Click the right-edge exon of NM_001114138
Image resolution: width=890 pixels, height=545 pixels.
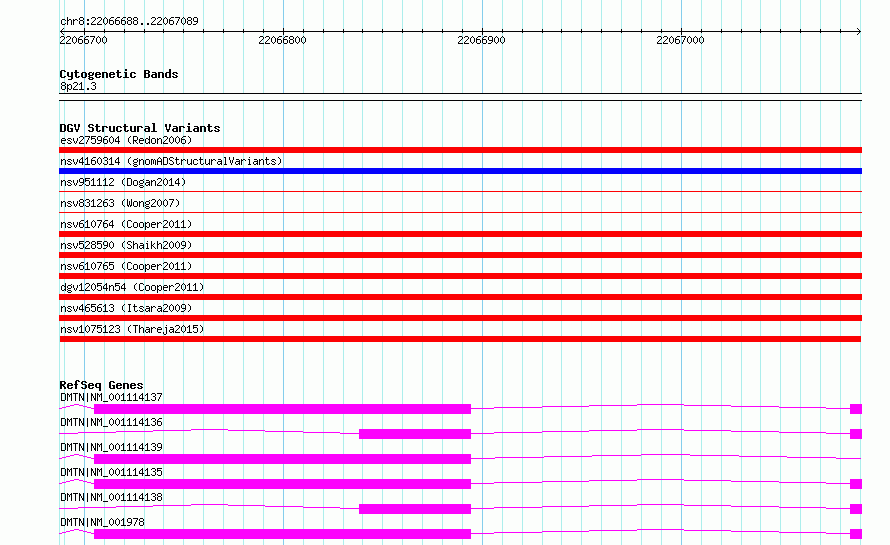point(856,509)
